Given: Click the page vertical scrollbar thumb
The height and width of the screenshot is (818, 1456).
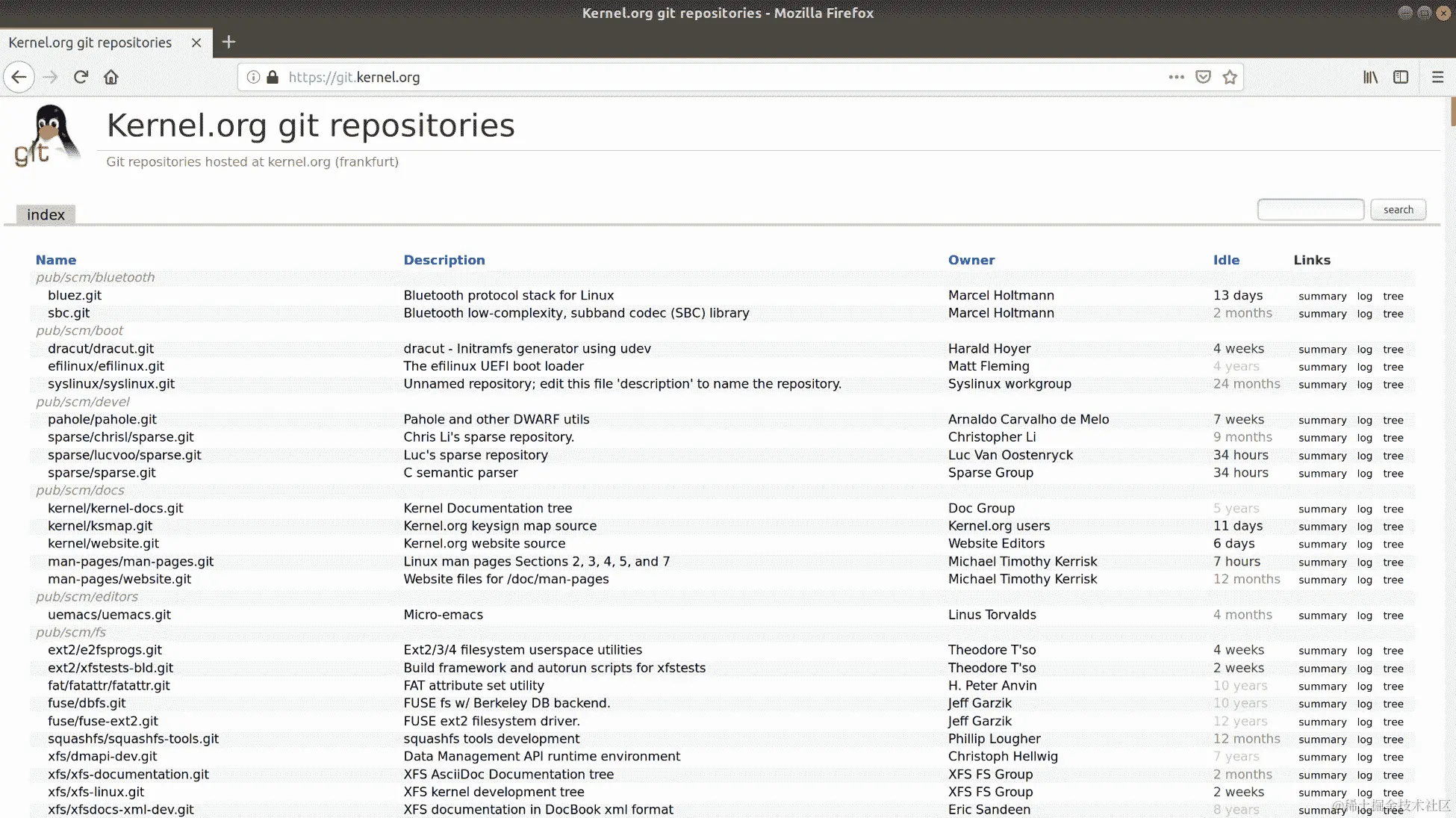Looking at the screenshot, I should [1452, 112].
